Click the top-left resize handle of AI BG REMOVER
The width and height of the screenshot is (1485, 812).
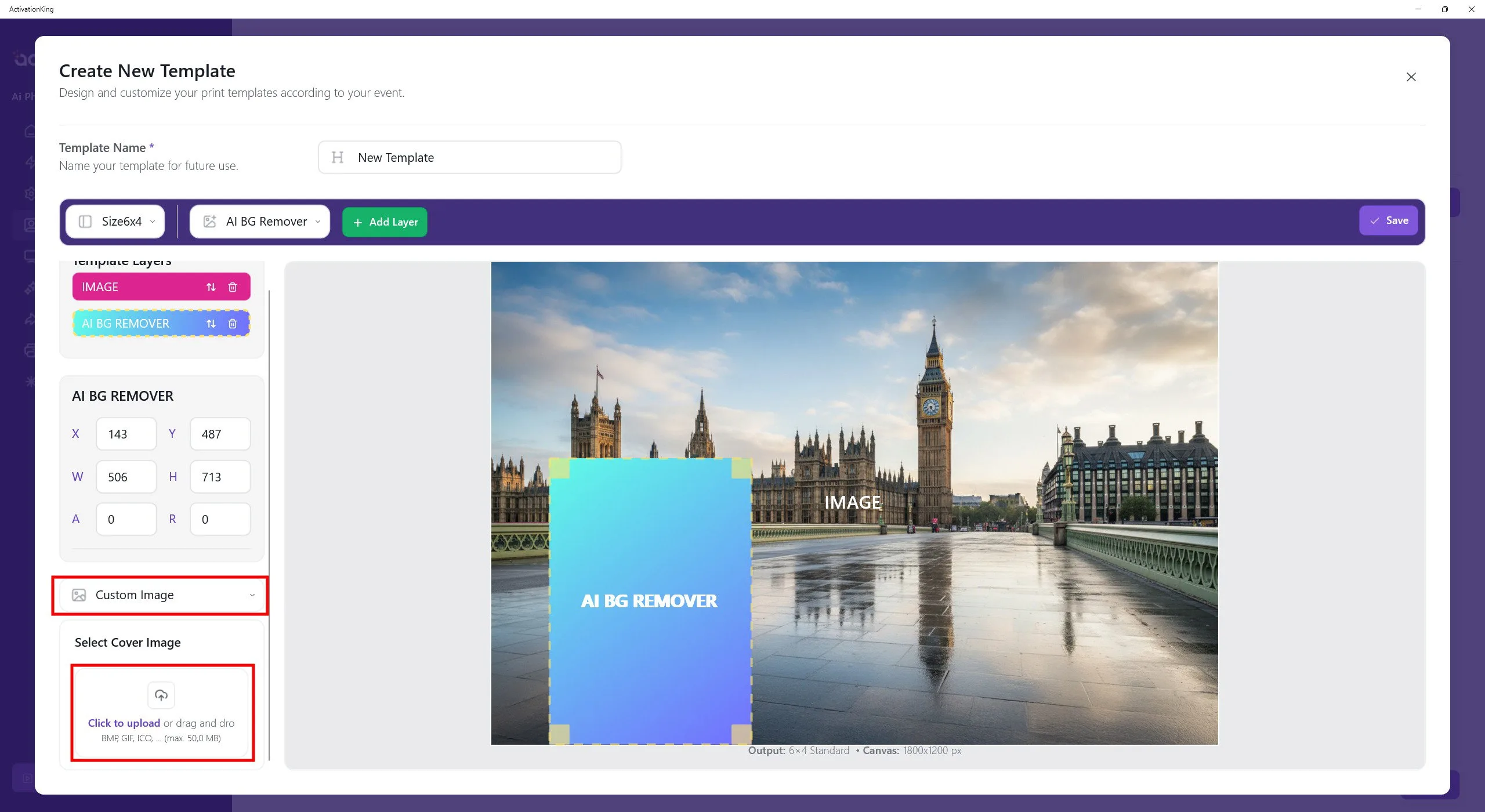(559, 469)
